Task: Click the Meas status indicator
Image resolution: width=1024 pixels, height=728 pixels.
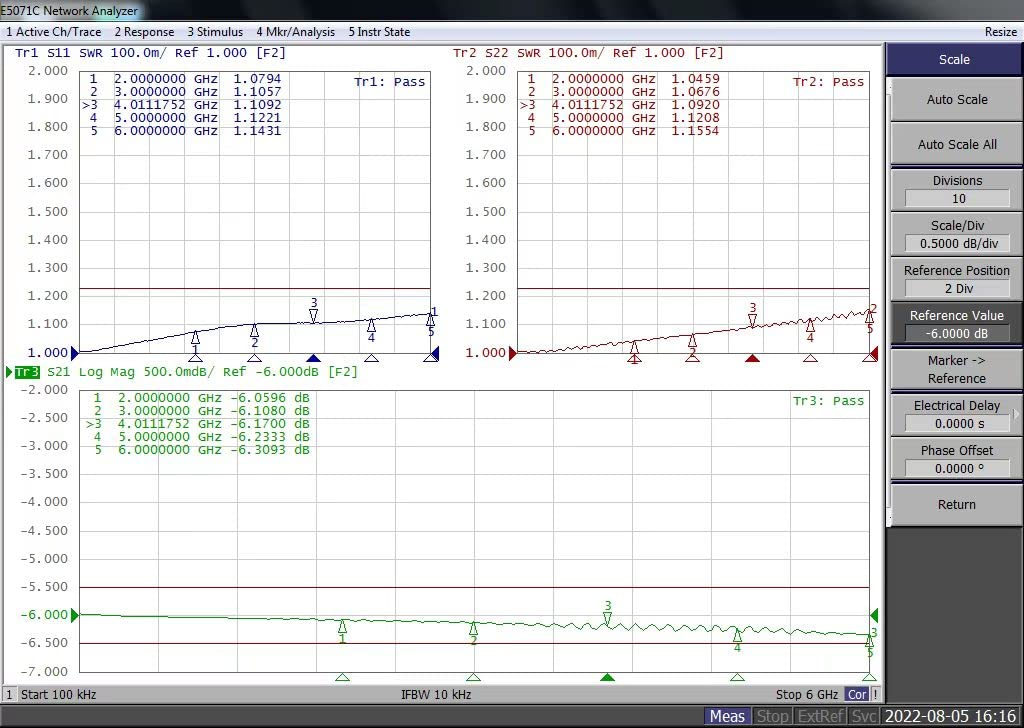Action: pyautogui.click(x=727, y=716)
